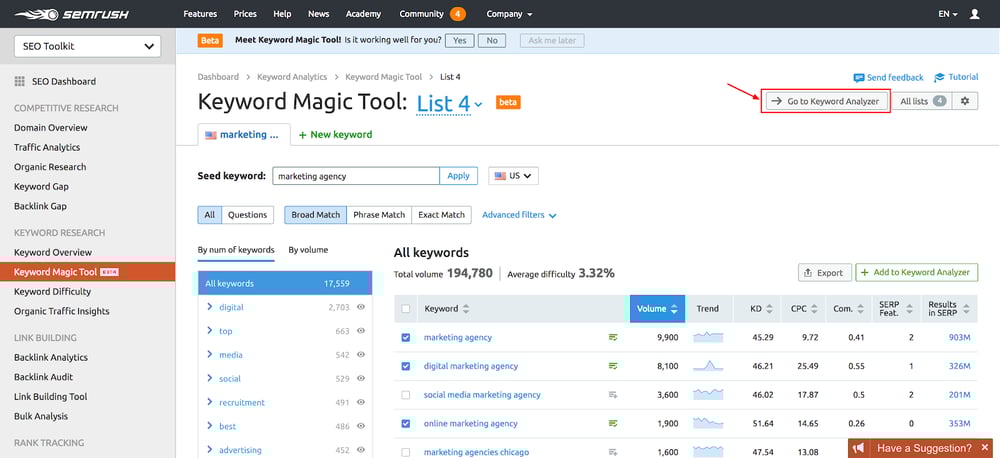Click Add to Keyword Analyzer button

(916, 272)
